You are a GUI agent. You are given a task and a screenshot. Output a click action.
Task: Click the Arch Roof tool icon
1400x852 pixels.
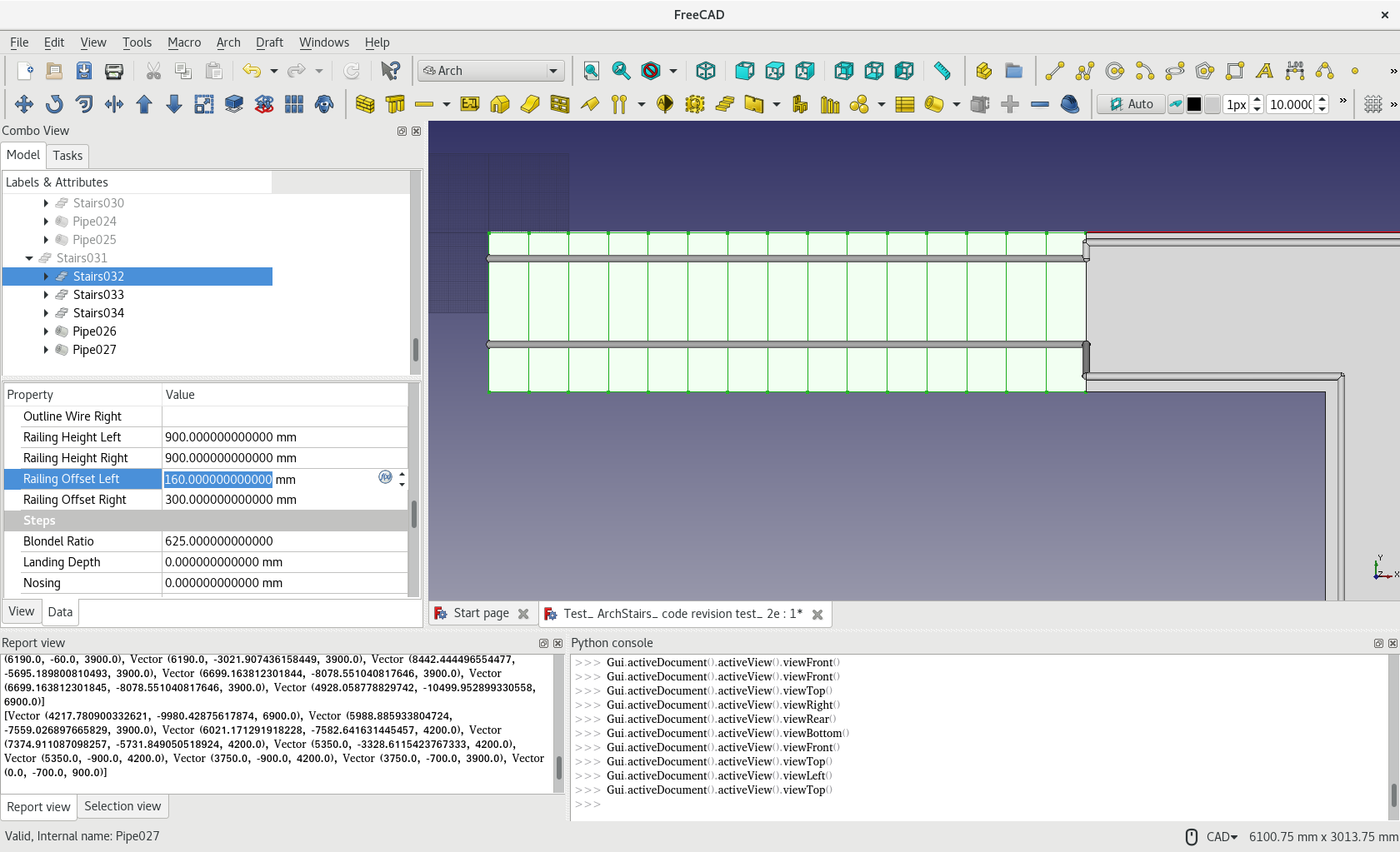tap(590, 104)
